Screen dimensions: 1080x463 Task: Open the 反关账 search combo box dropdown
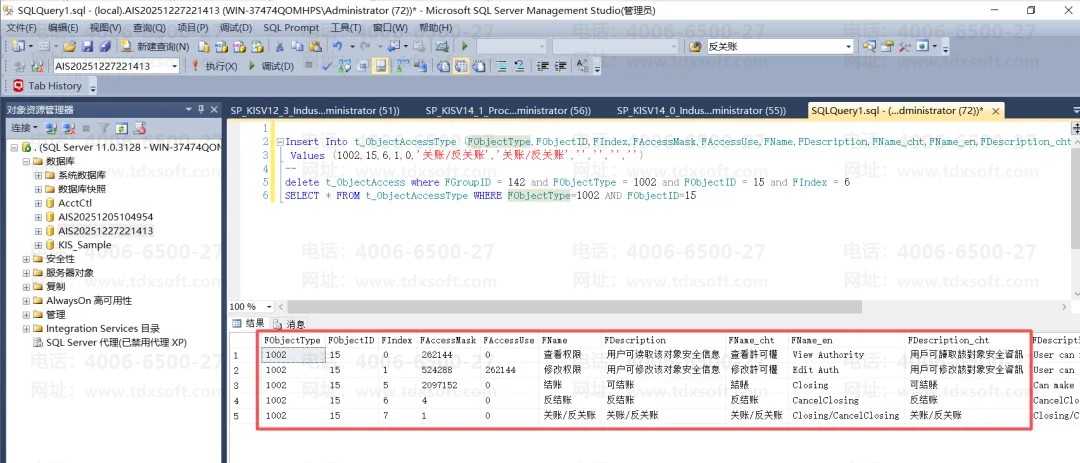(849, 46)
